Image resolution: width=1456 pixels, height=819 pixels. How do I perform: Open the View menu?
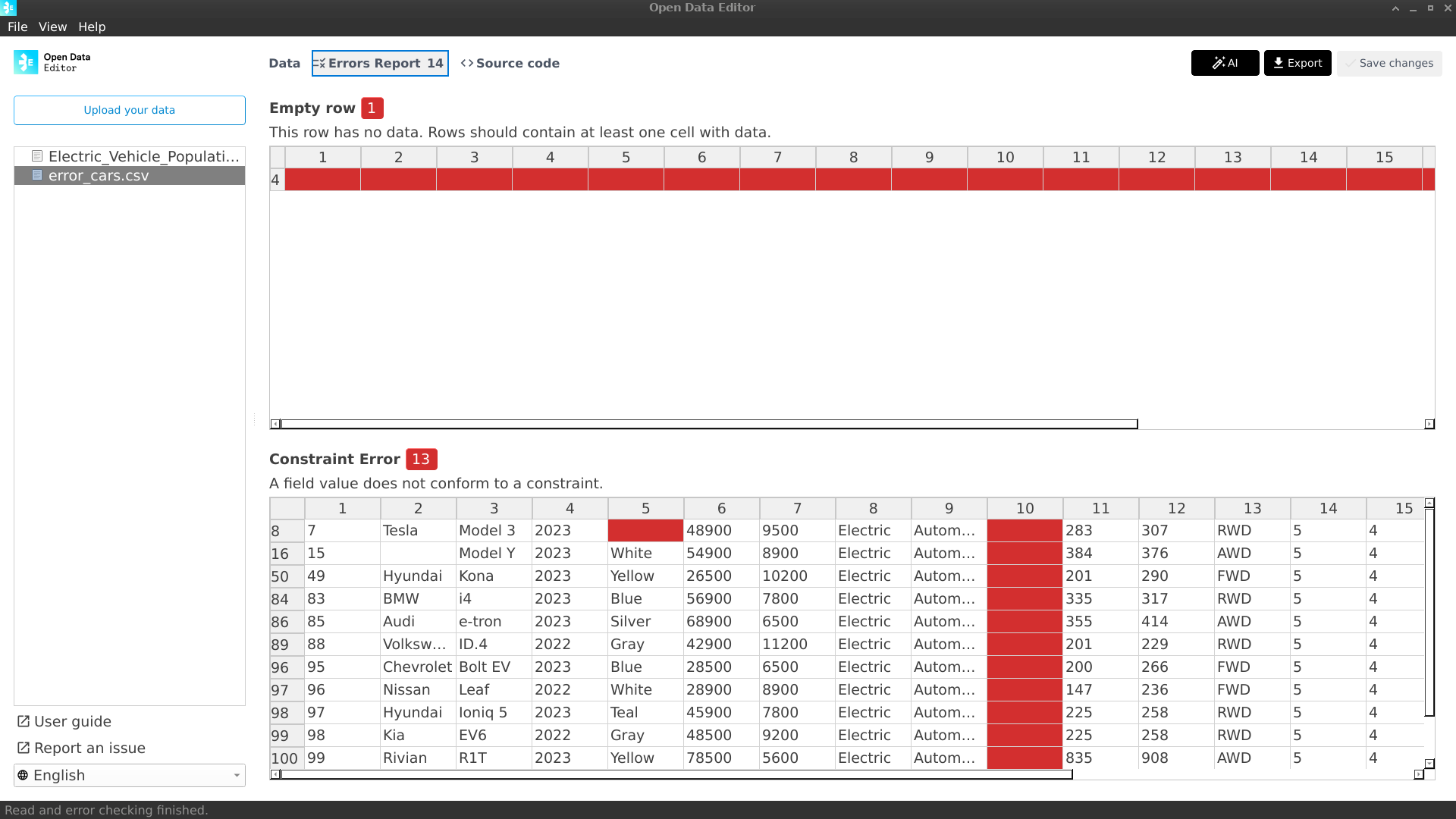click(x=52, y=27)
